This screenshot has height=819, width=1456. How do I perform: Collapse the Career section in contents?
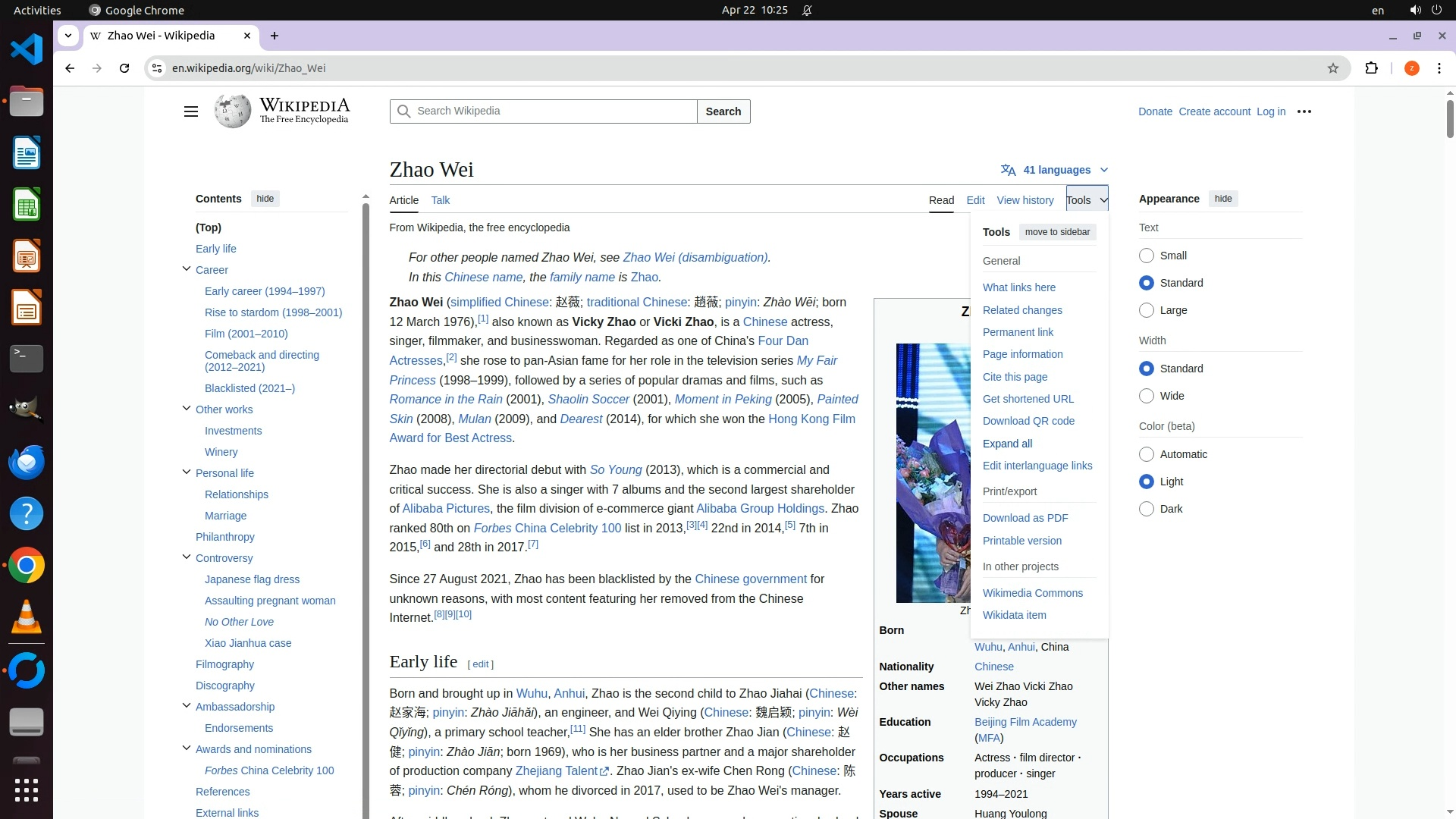click(x=187, y=269)
